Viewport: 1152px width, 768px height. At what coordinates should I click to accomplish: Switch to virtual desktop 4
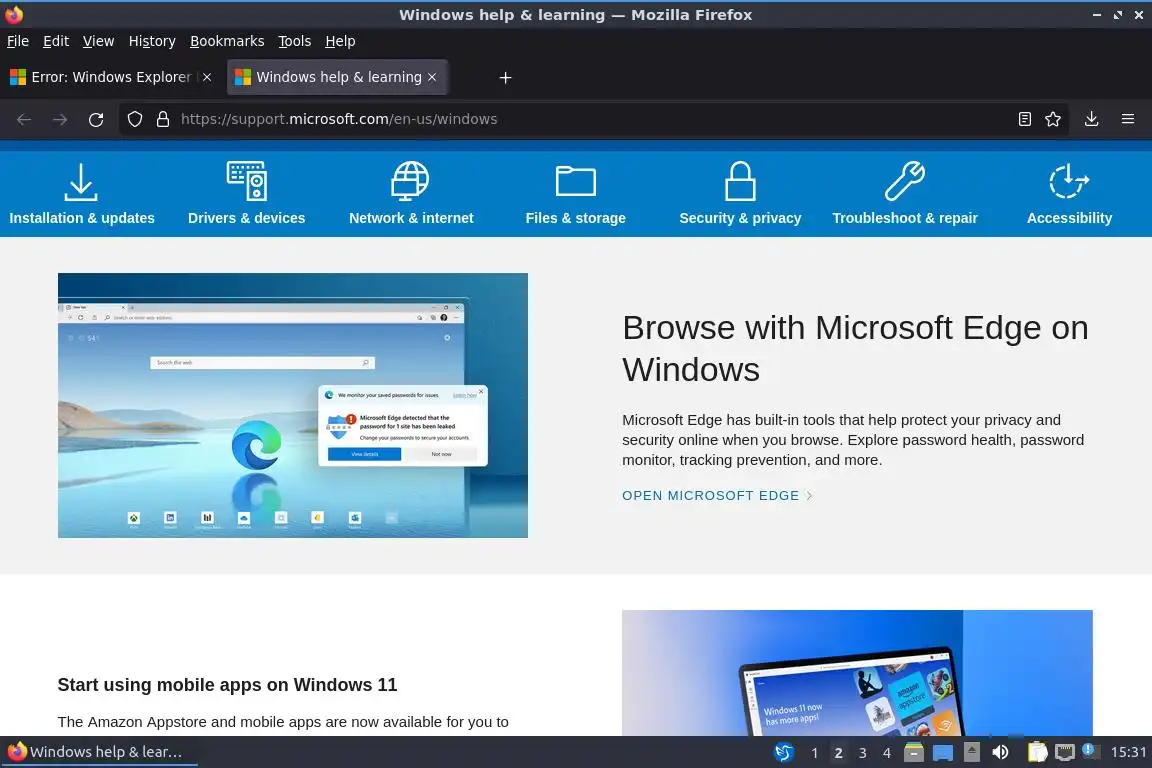pyautogui.click(x=887, y=753)
